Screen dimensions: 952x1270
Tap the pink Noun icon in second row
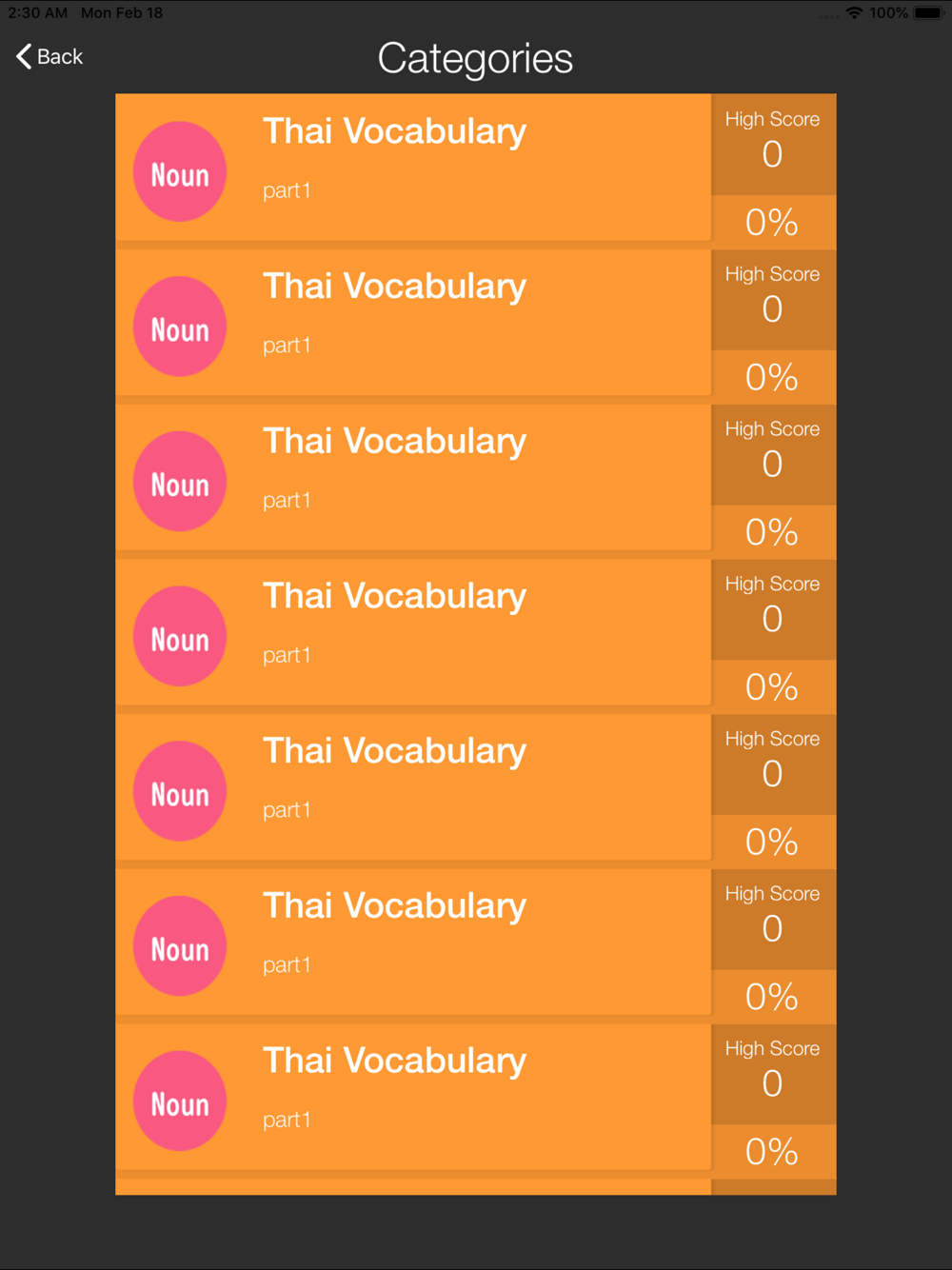tap(180, 327)
